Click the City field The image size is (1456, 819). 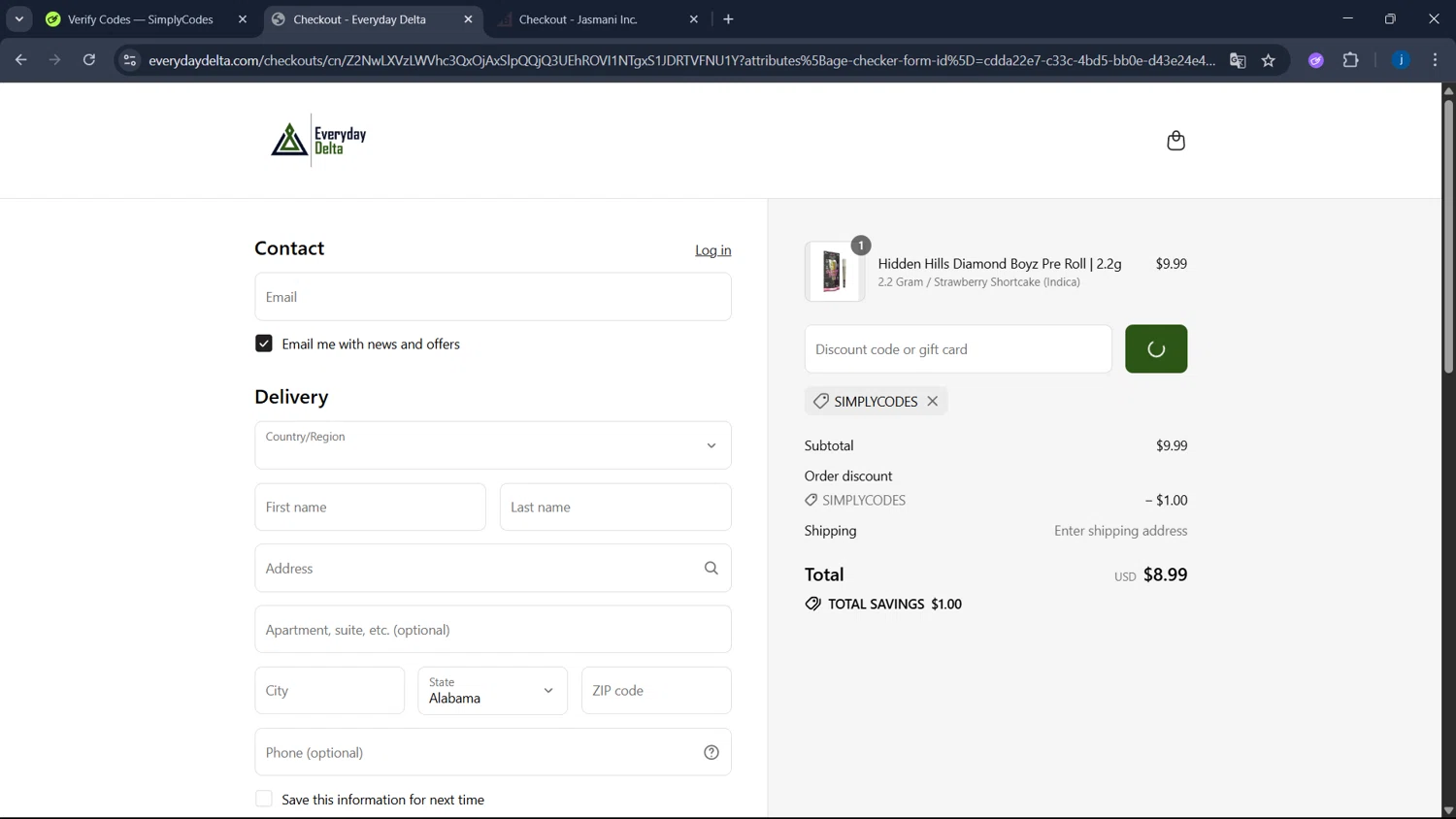coord(330,691)
